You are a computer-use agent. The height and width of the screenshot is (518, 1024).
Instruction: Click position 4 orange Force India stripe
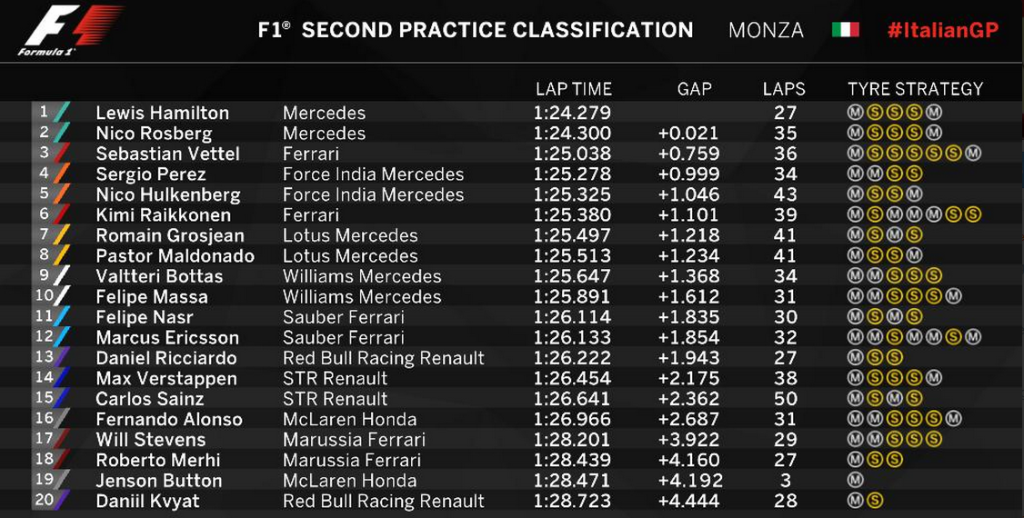(61, 173)
